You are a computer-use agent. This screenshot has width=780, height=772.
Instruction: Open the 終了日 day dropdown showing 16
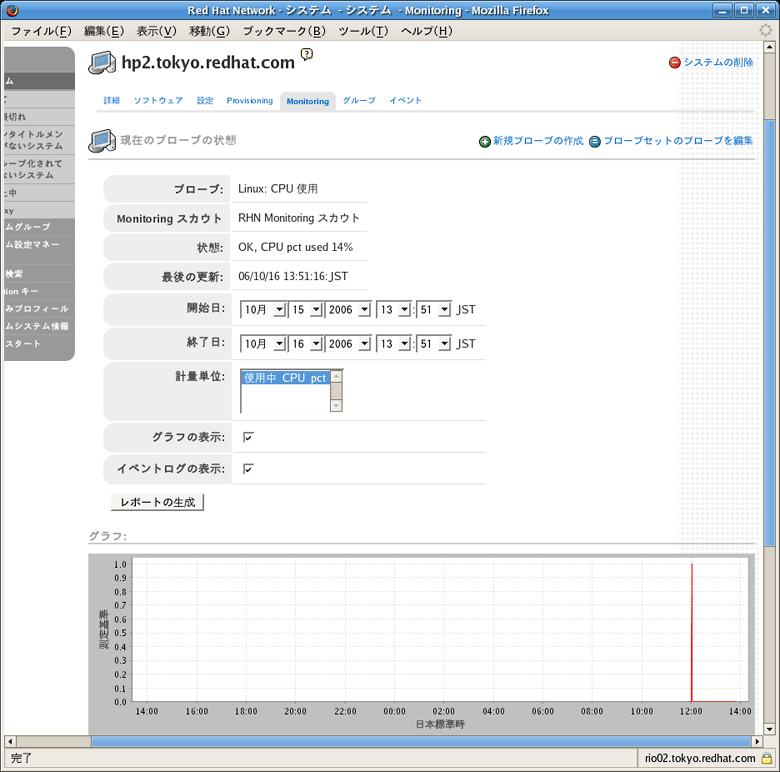305,344
